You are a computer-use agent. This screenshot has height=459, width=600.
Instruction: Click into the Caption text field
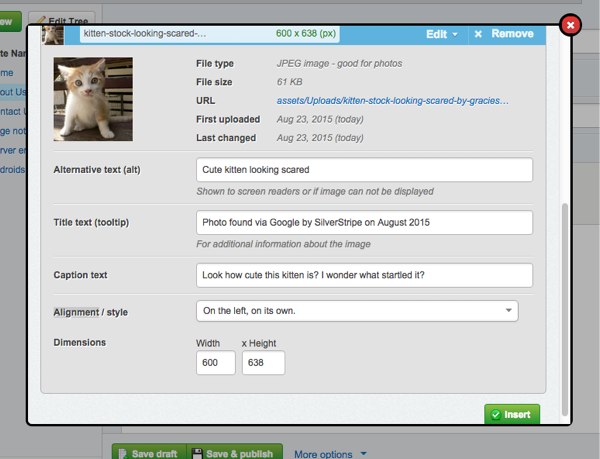364,275
